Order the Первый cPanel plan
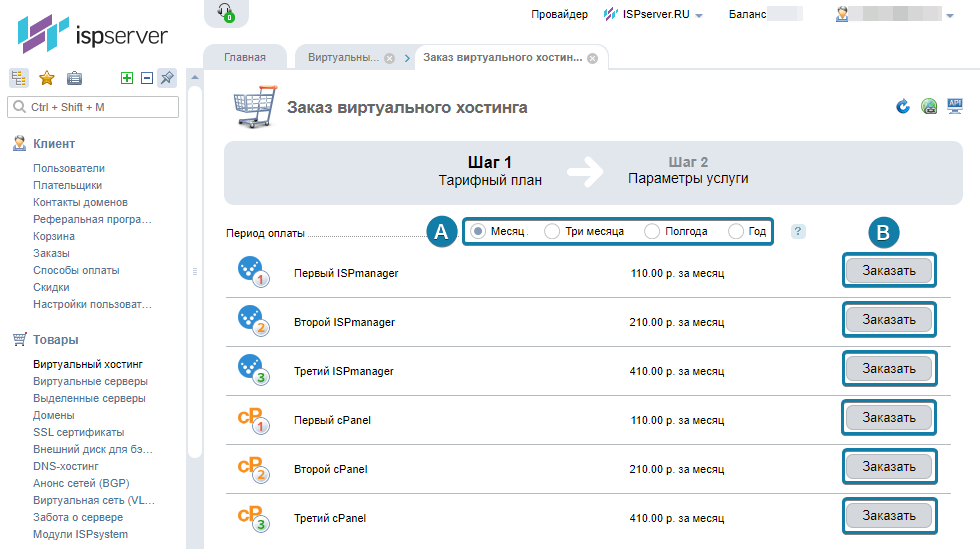980x549 pixels. 889,417
